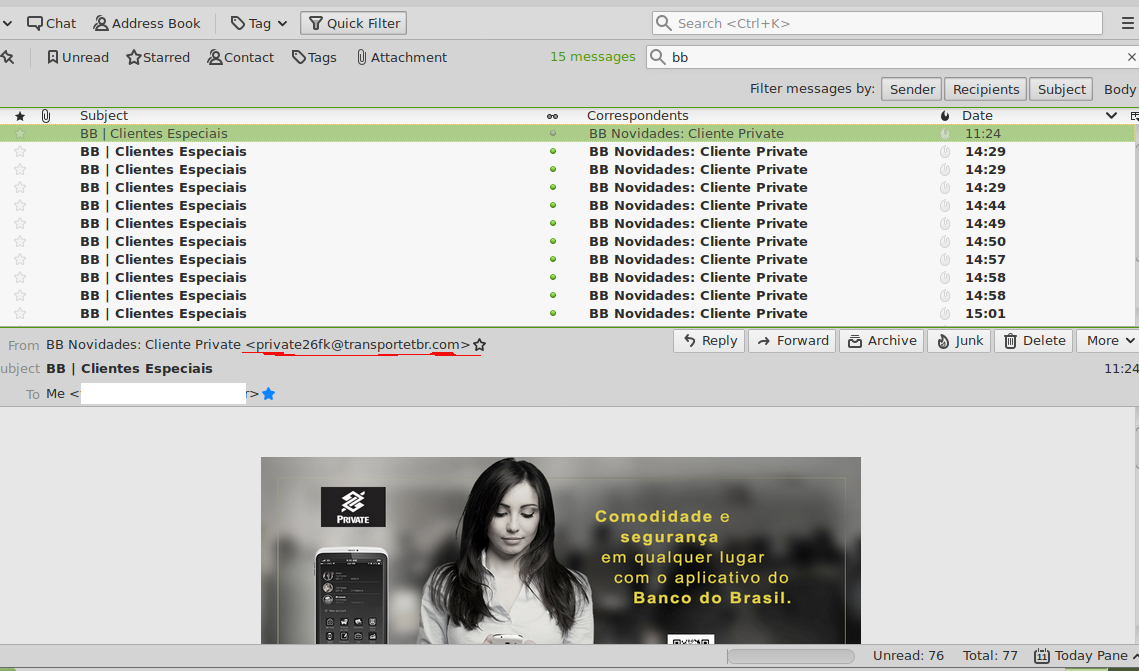Expand the Tag dropdown arrow

[x=283, y=23]
